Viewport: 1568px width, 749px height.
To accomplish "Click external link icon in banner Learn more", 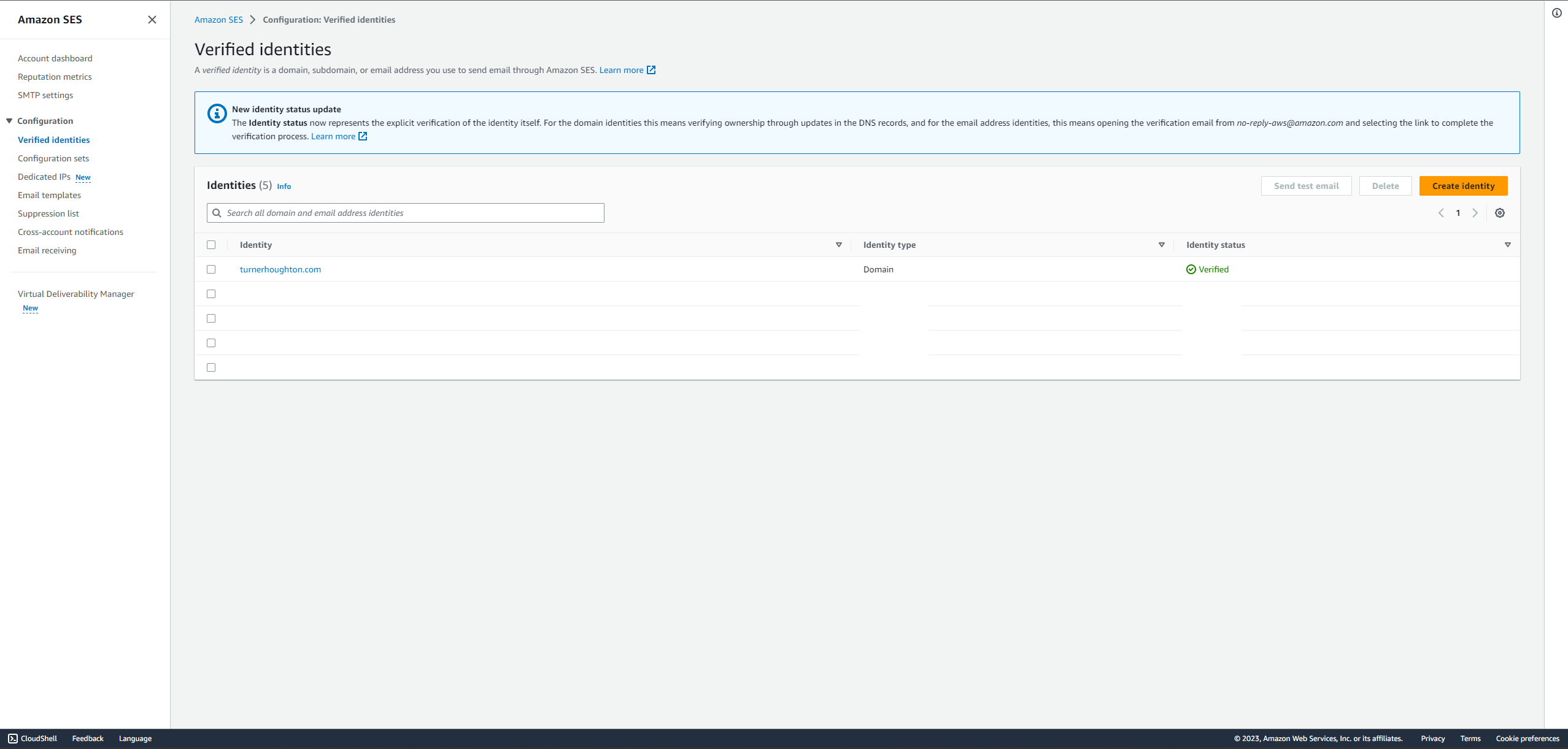I will pyautogui.click(x=363, y=136).
